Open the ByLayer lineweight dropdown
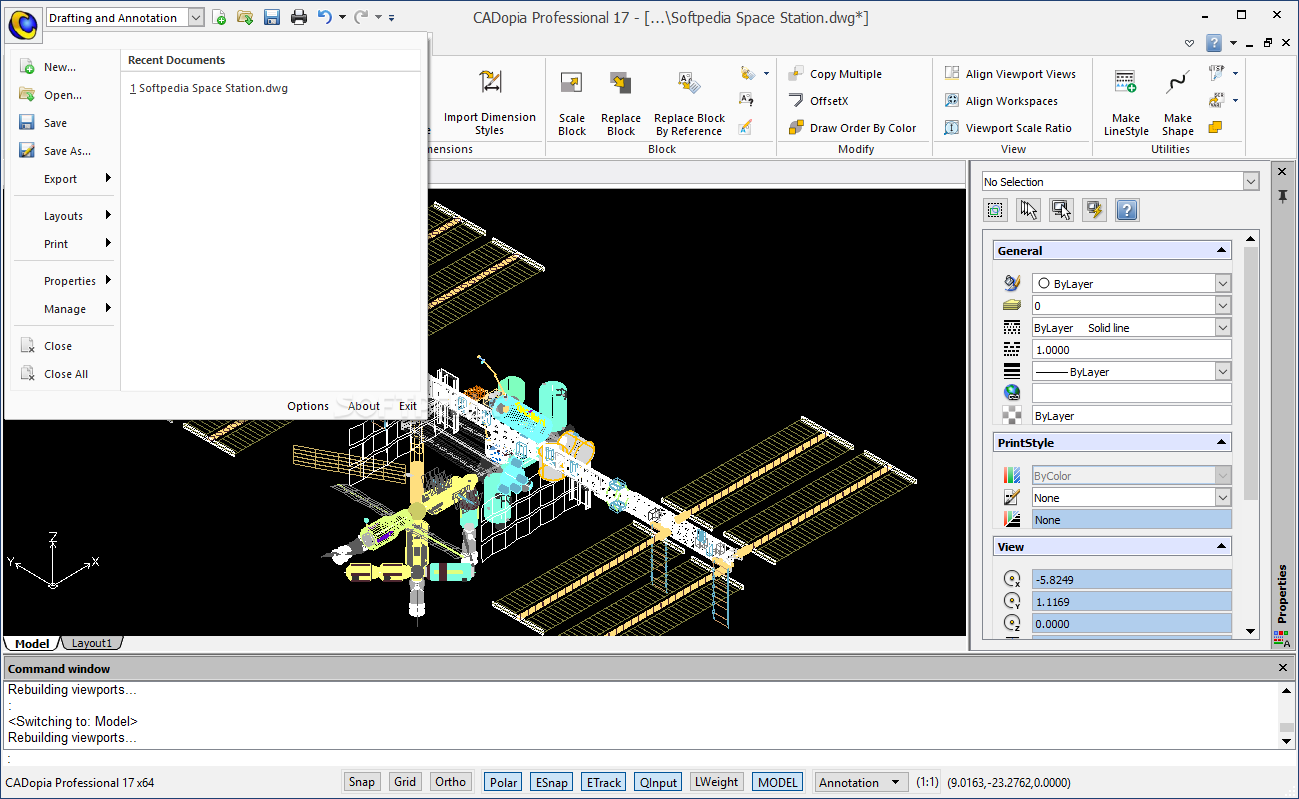 pyautogui.click(x=1223, y=371)
